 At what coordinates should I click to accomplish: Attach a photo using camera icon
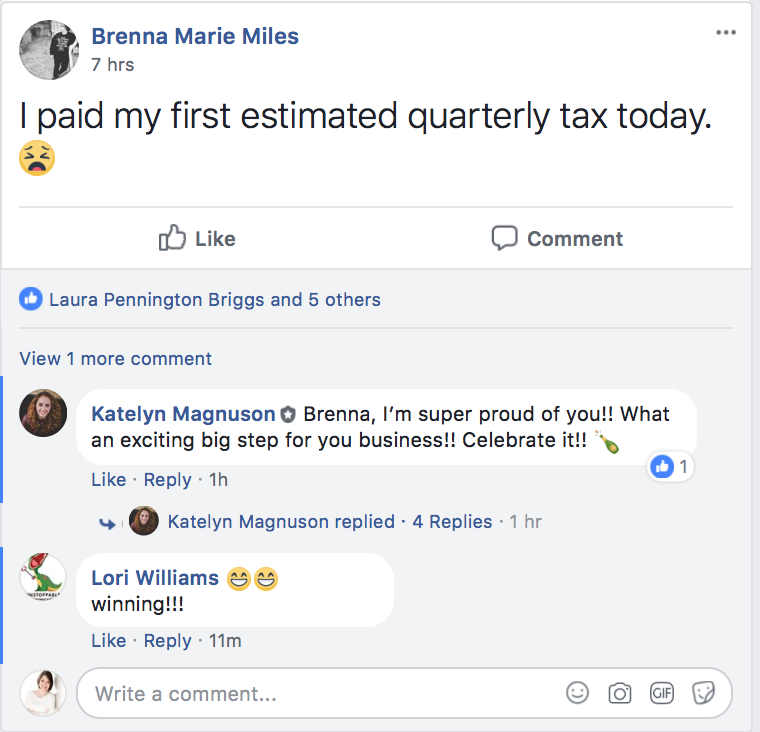[x=620, y=693]
